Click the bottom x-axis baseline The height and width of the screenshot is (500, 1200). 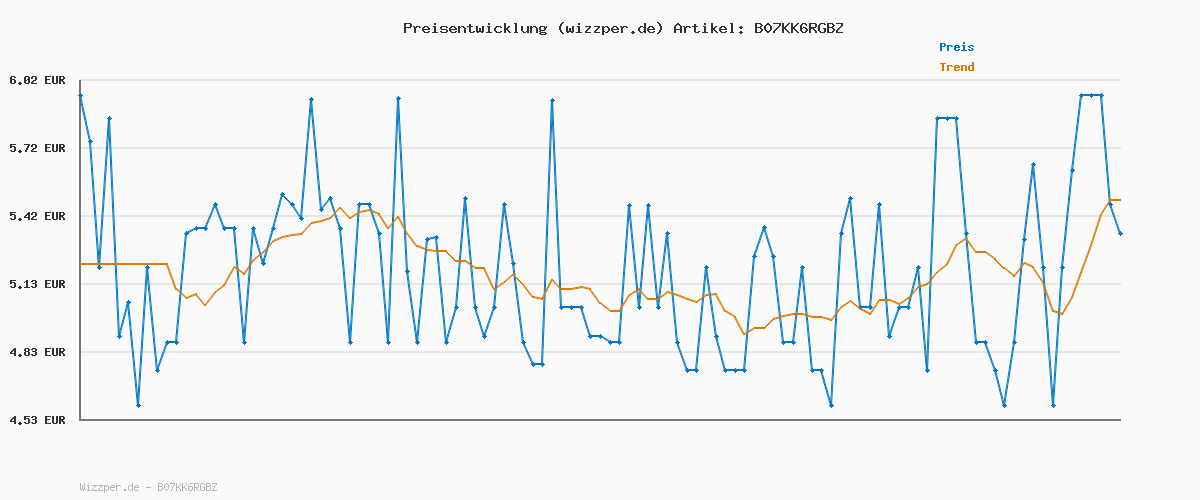600,420
